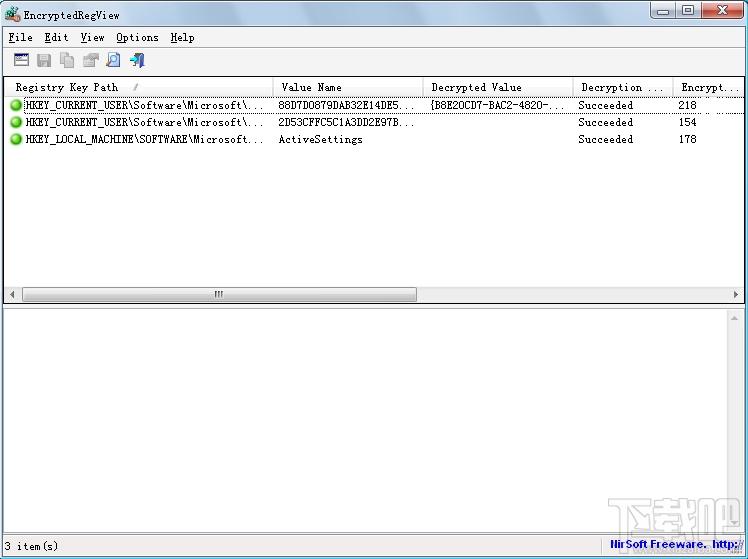This screenshot has width=748, height=559.
Task: Select value name 2D53CFFC5C1A3DD2E97B...
Action: (x=346, y=122)
